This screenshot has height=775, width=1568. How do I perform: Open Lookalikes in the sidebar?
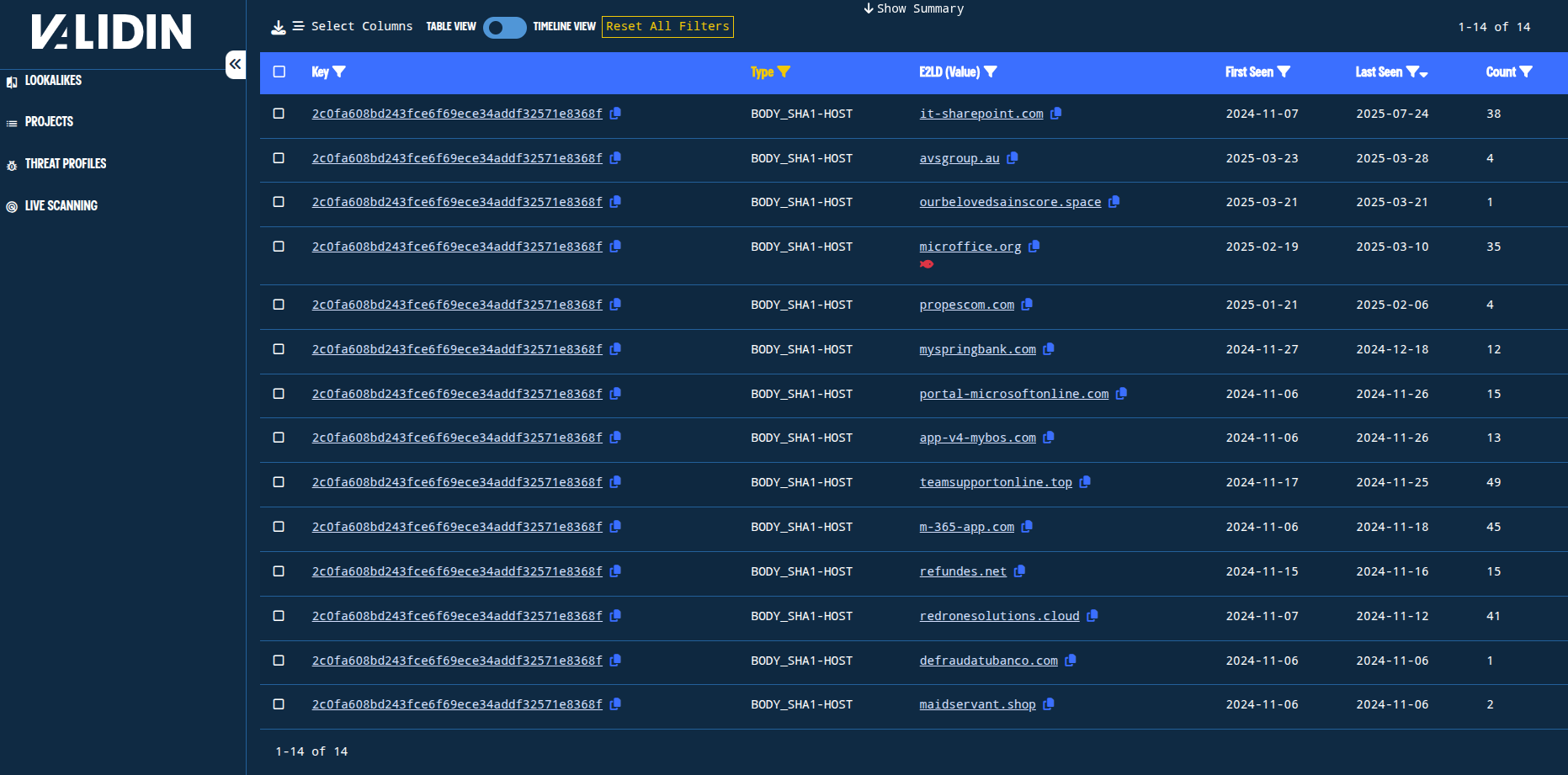pyautogui.click(x=53, y=81)
